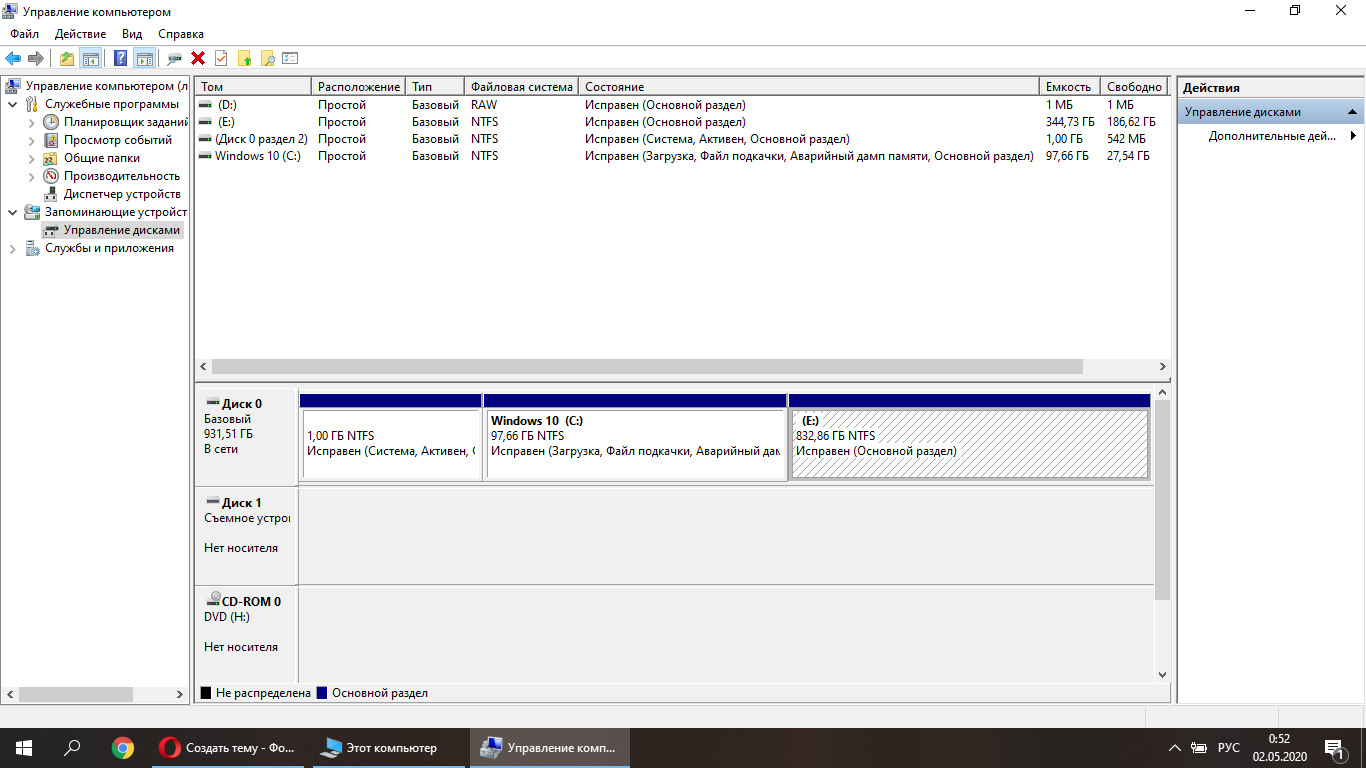
Task: Click the gray Forward arrow in toolbar
Action: 36,58
